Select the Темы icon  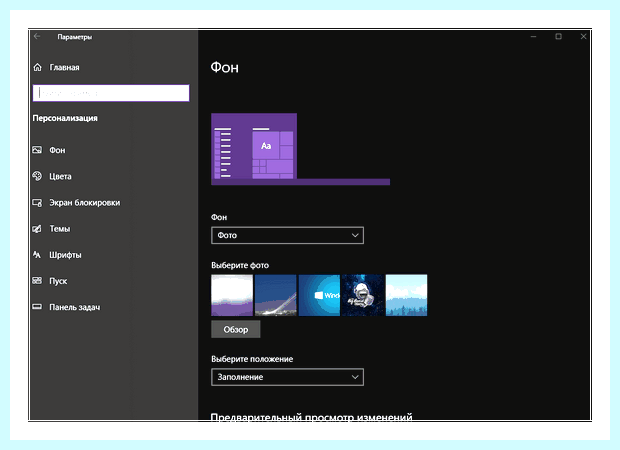37,229
